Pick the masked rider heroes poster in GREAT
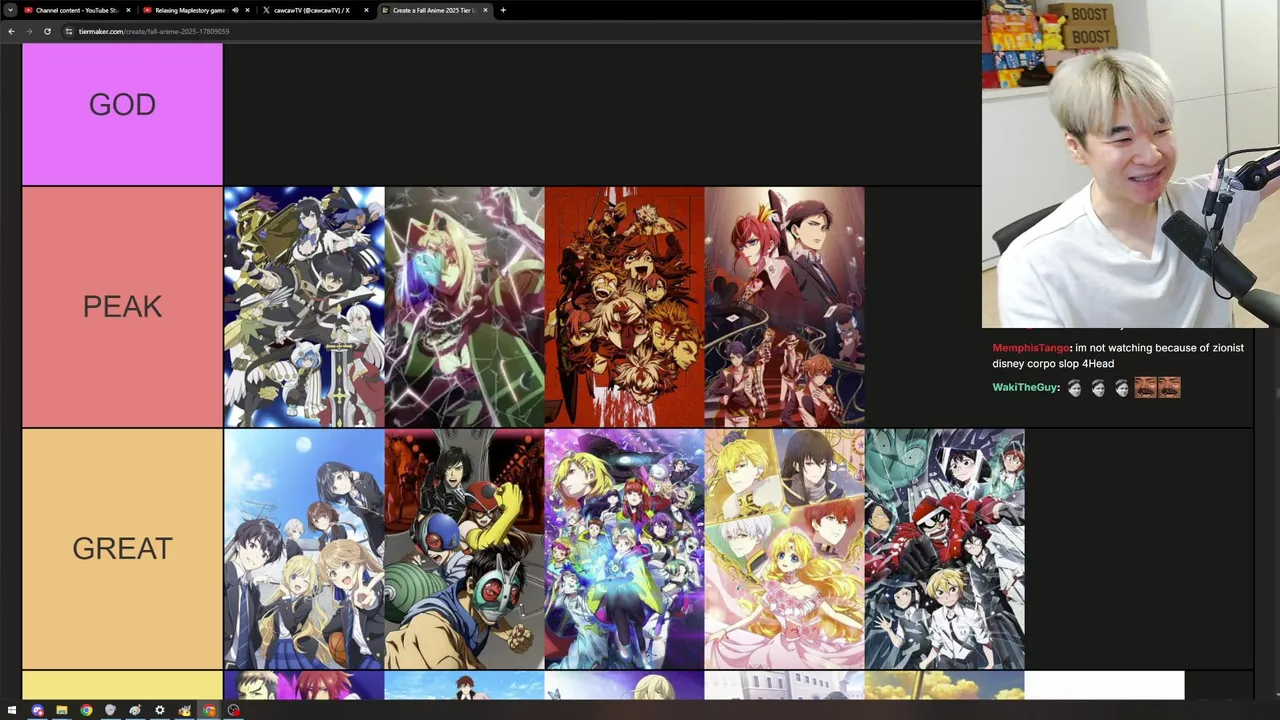 [464, 549]
